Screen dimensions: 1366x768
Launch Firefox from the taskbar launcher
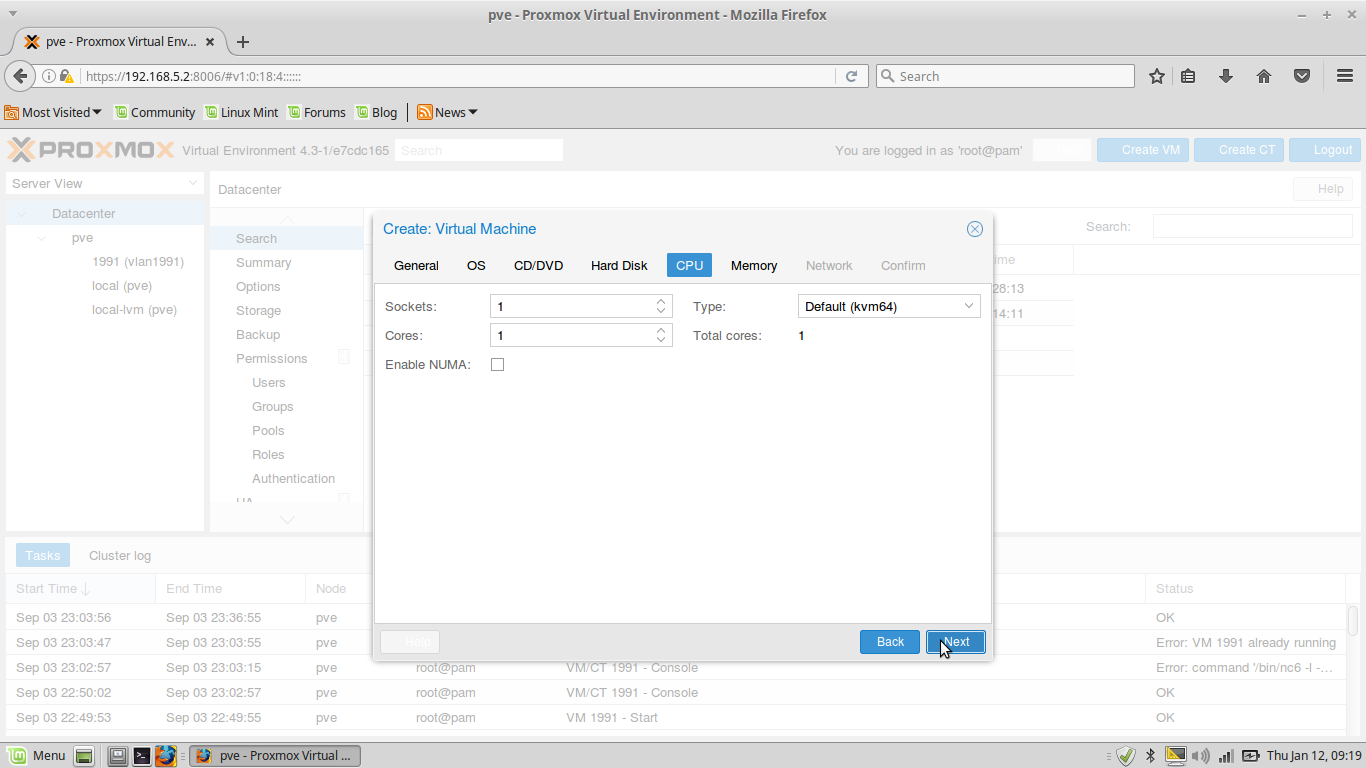tap(166, 755)
